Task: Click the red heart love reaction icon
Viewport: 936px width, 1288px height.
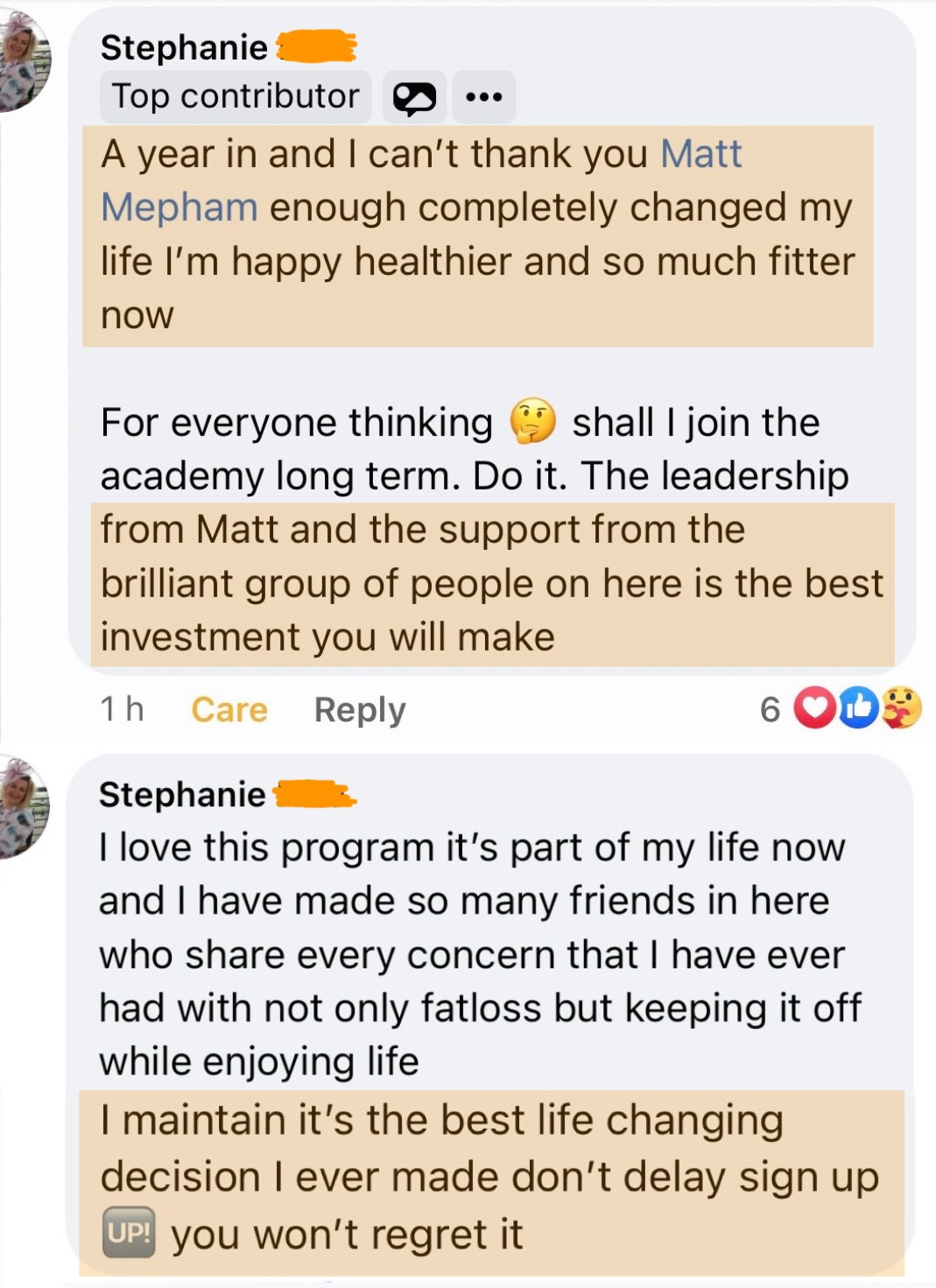Action: coord(814,708)
